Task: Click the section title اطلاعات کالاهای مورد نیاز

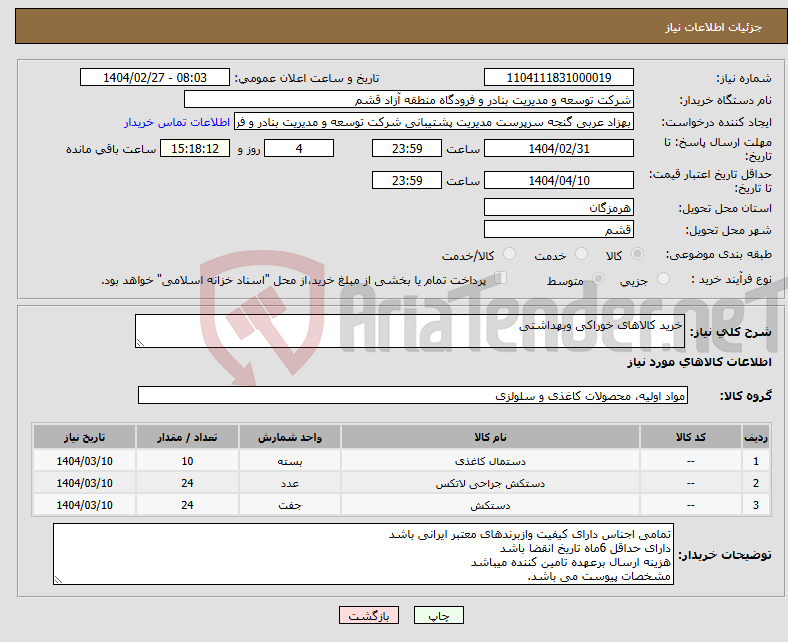Action: (x=699, y=362)
